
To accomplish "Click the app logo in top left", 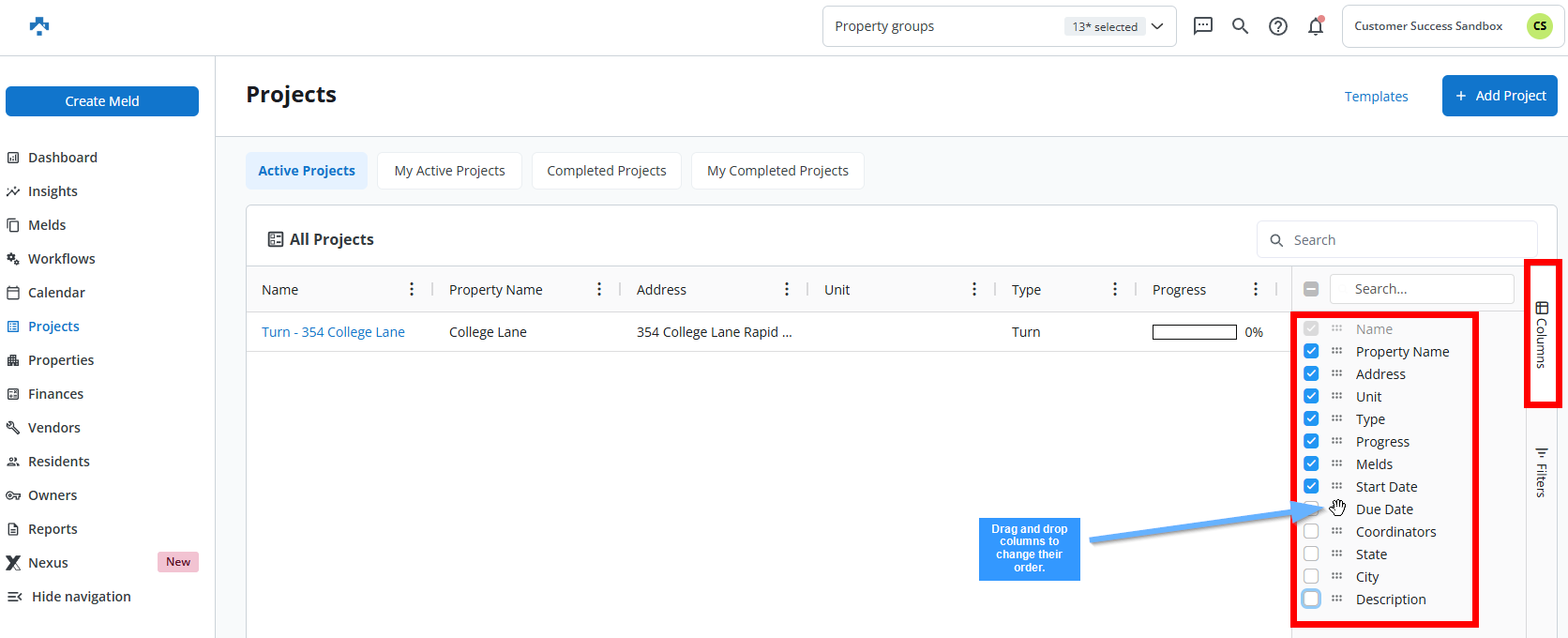I will (39, 26).
